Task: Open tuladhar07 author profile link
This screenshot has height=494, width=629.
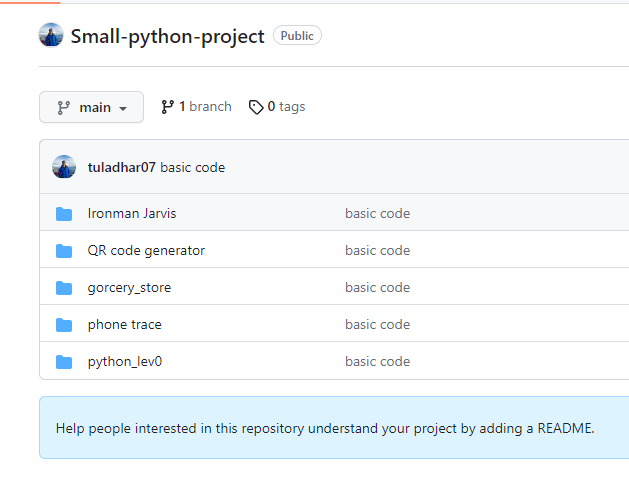Action: point(121,168)
